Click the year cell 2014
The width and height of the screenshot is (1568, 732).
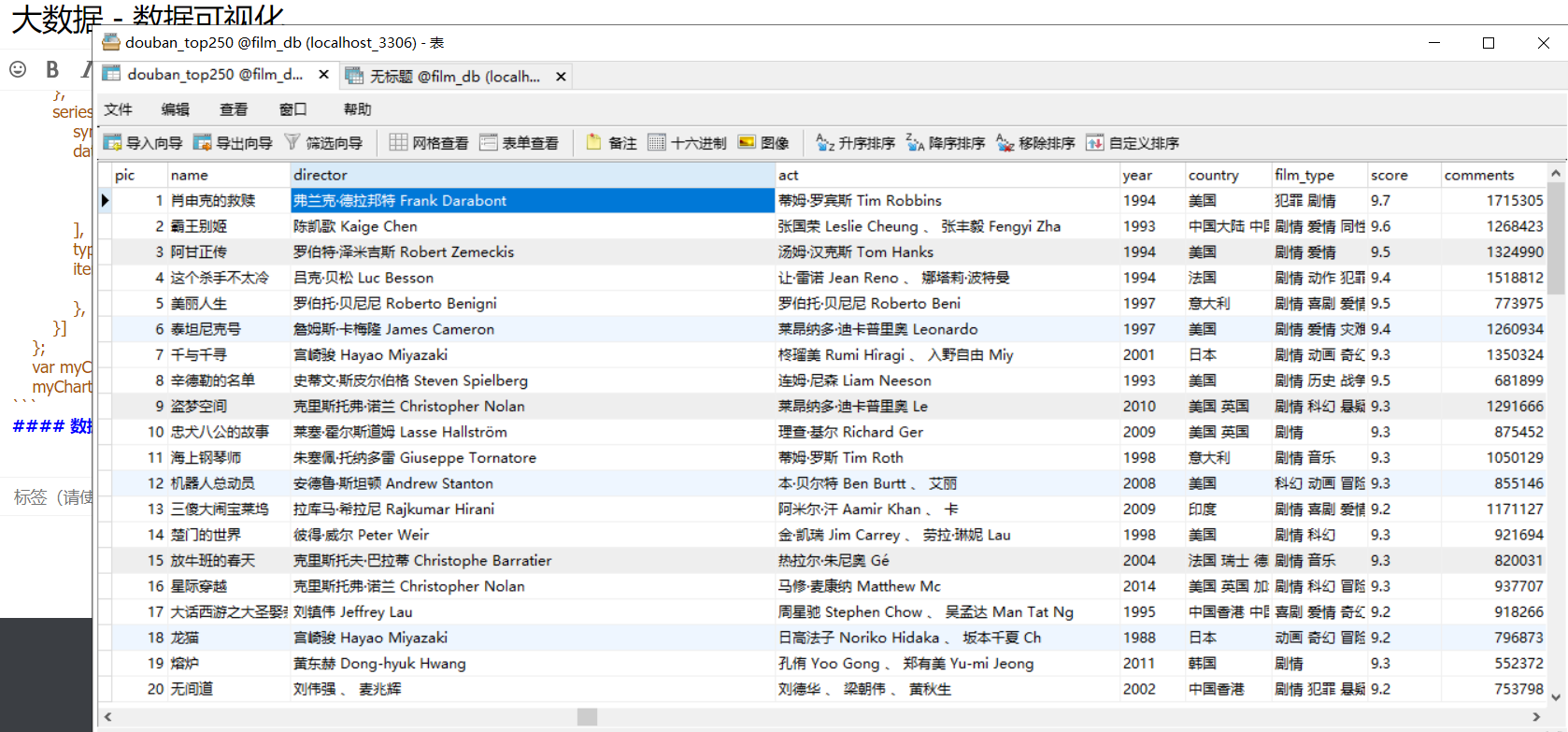(1152, 586)
